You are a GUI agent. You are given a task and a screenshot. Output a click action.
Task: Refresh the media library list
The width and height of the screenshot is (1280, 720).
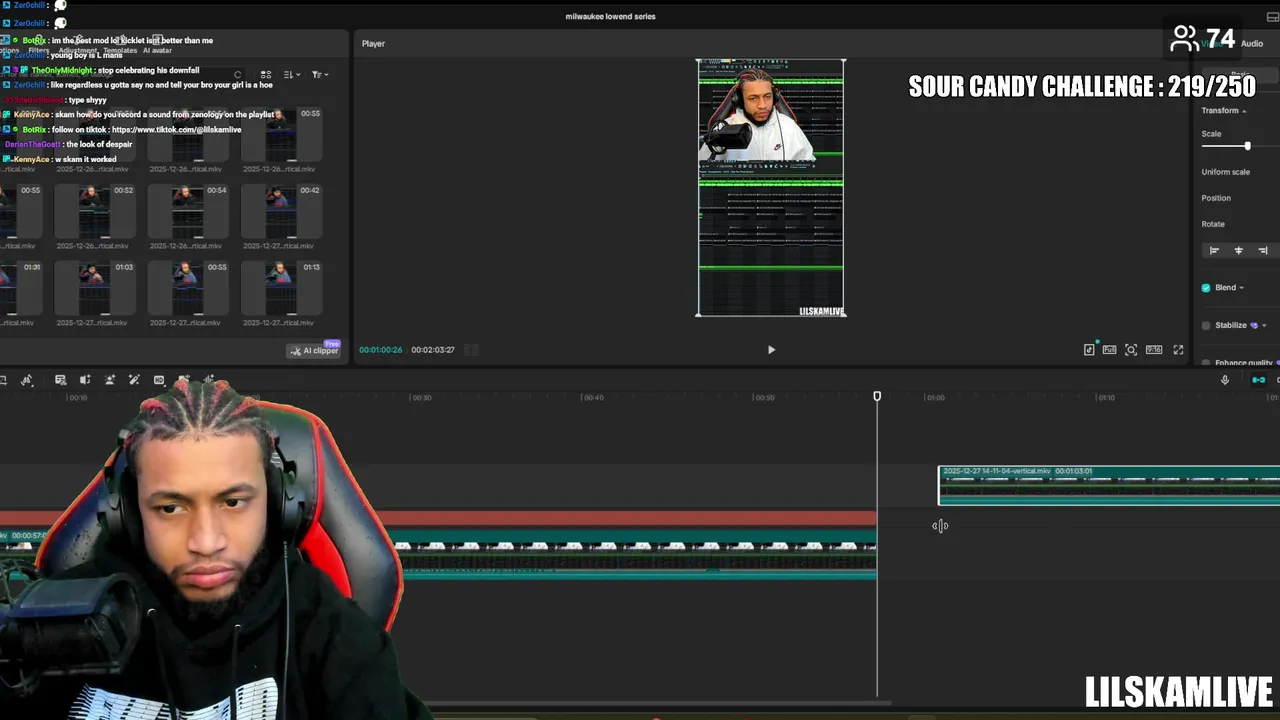(237, 75)
